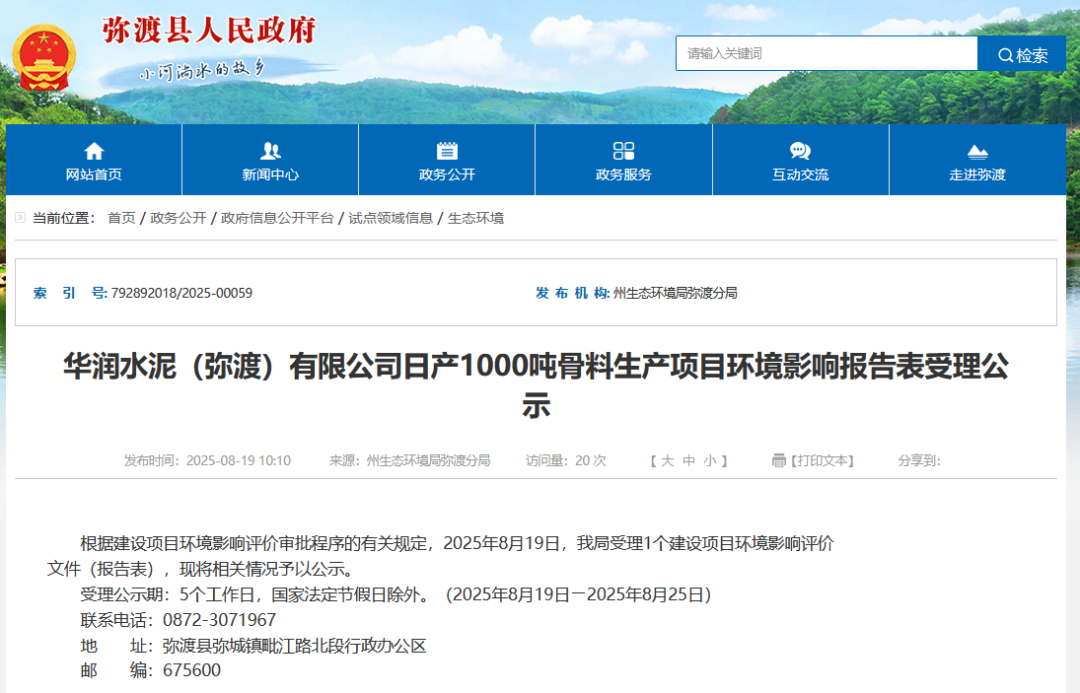Click phone number 0872-3071967
This screenshot has height=693, width=1080.
(x=219, y=620)
